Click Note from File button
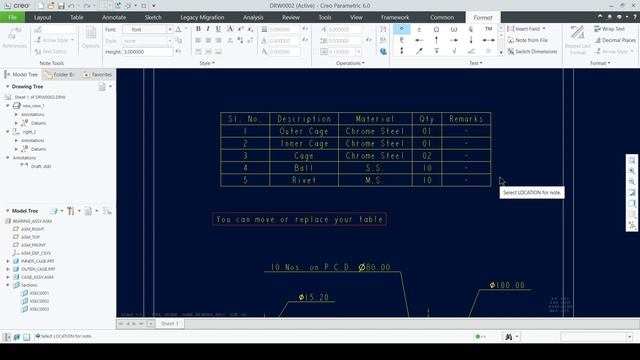This screenshot has width=640, height=360. tap(527, 40)
